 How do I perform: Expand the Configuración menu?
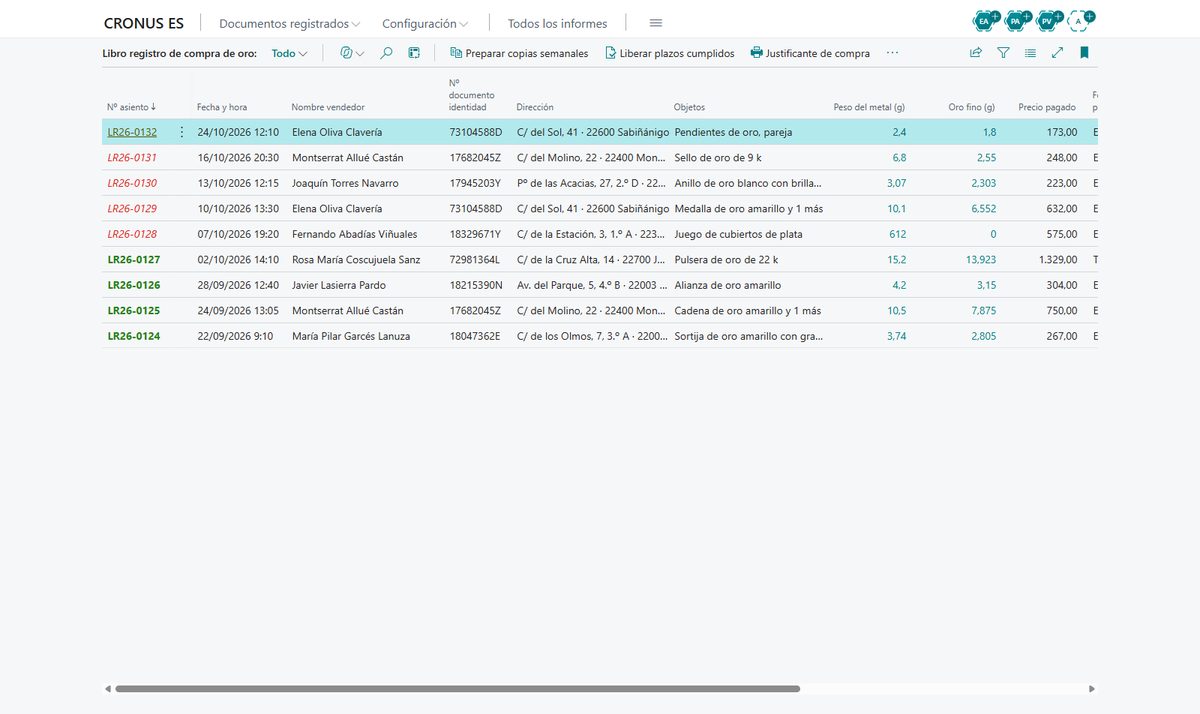click(x=425, y=23)
